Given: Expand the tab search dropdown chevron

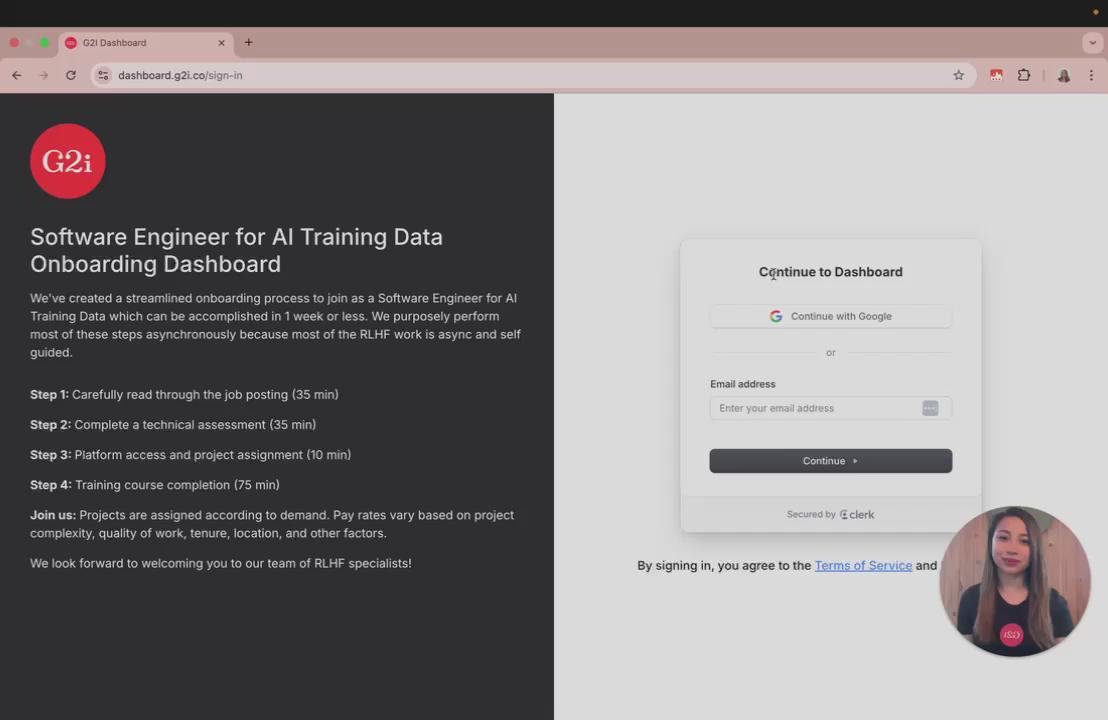Looking at the screenshot, I should (1092, 42).
